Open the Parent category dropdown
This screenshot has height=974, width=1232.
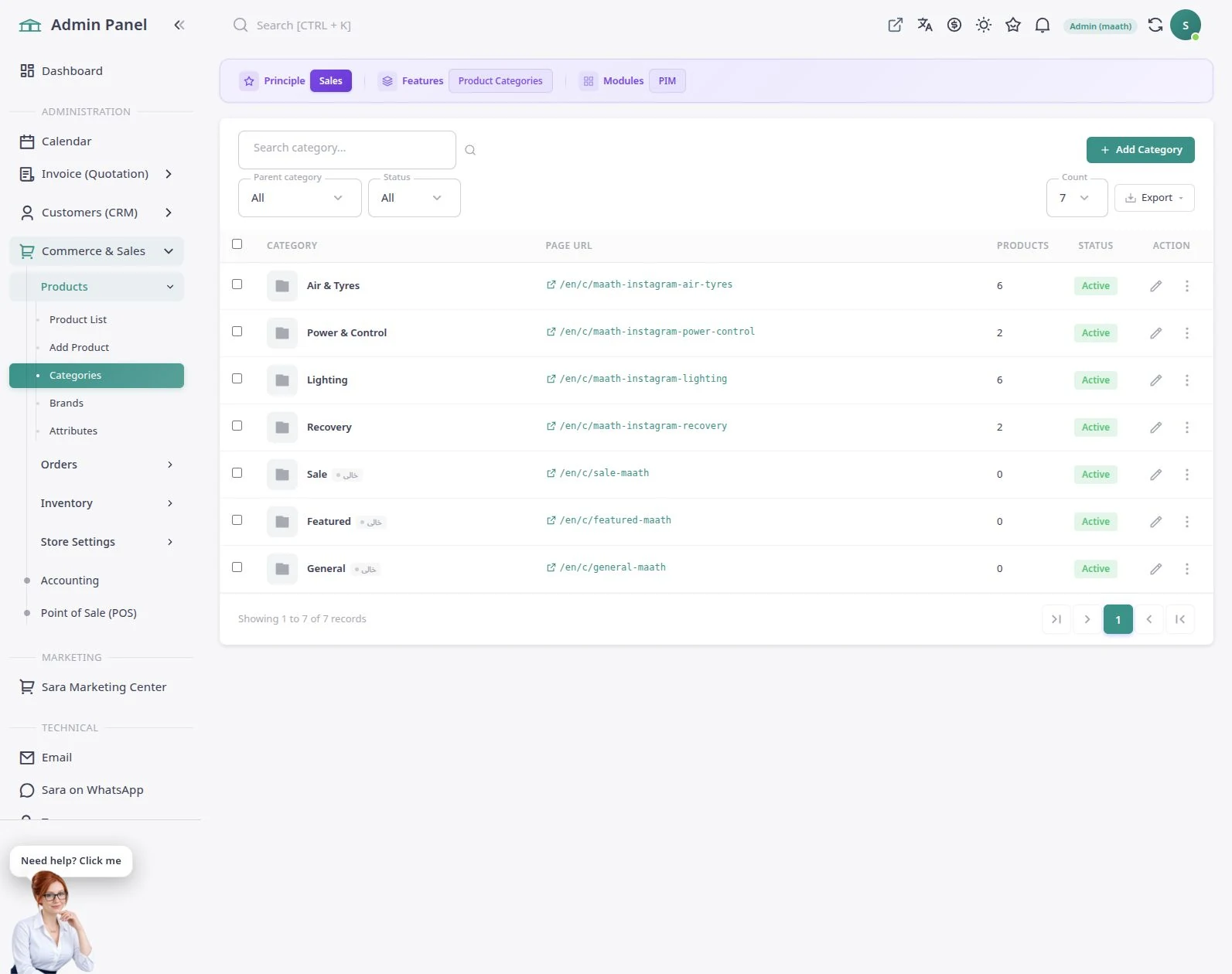tap(299, 198)
